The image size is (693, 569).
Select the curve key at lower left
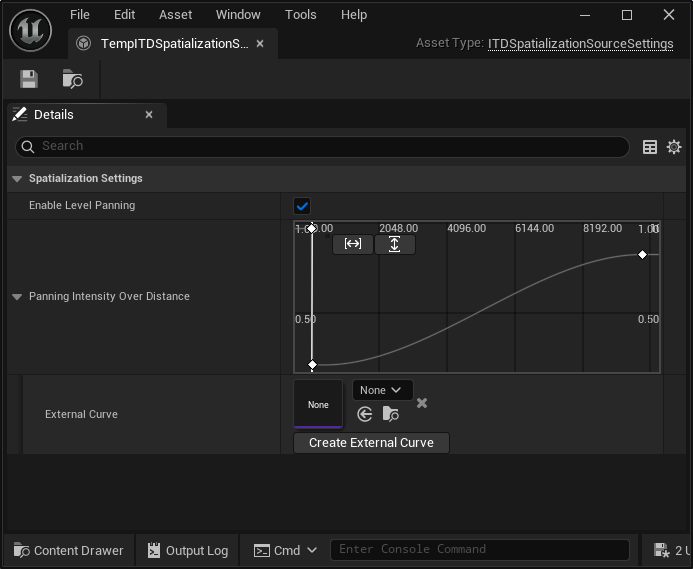click(312, 365)
